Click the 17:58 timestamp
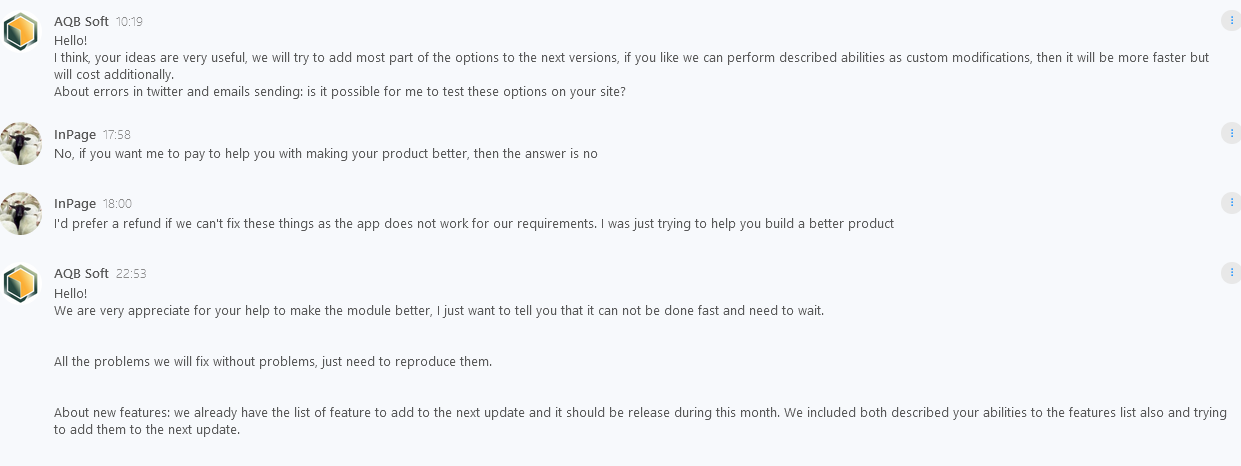The image size is (1241, 466). click(117, 134)
